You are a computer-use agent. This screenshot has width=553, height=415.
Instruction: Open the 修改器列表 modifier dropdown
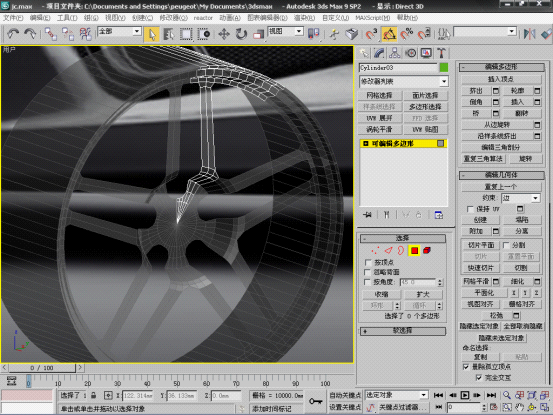coord(403,81)
